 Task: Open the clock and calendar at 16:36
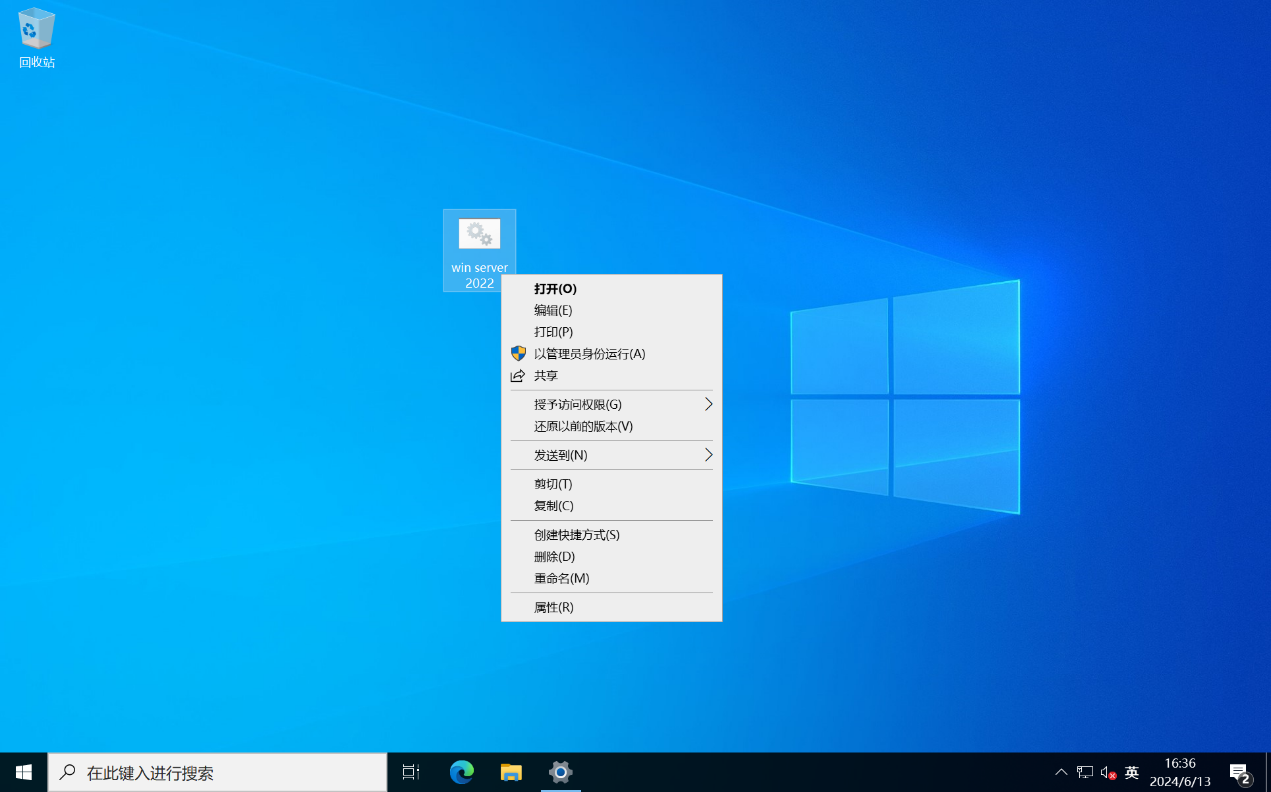click(1180, 772)
